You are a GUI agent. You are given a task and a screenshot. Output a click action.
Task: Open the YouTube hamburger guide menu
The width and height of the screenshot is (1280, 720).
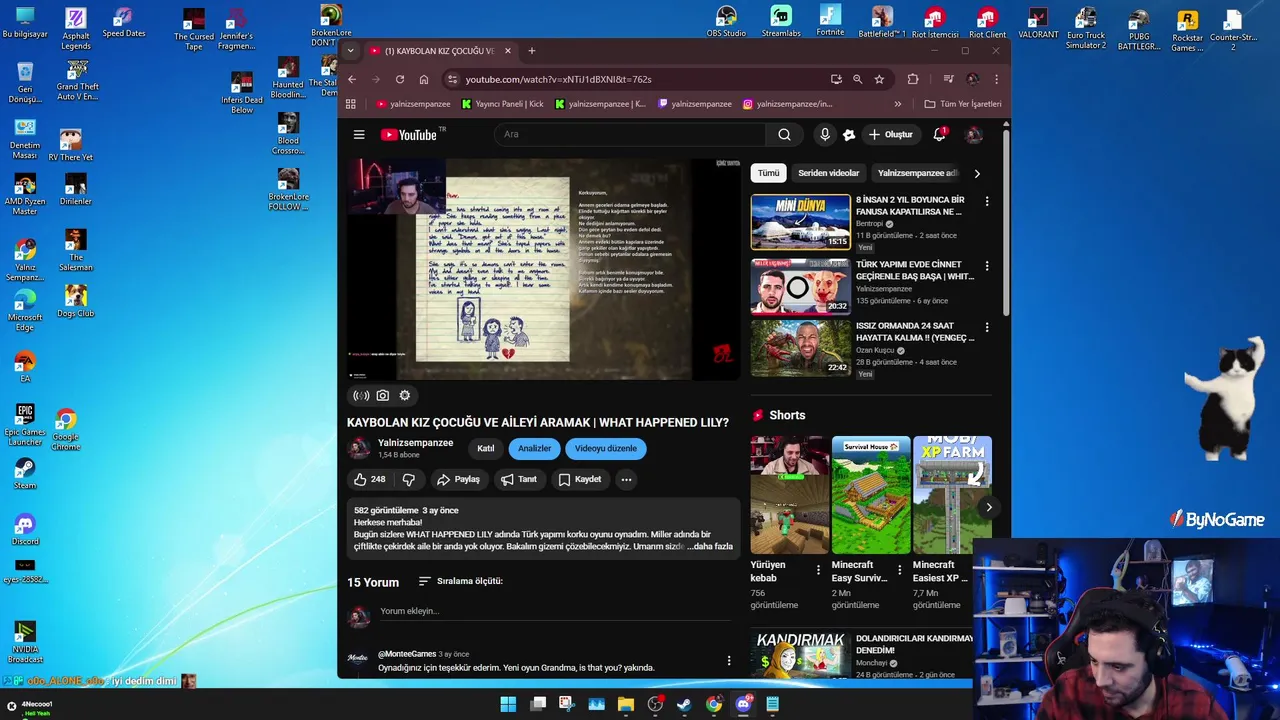359,134
